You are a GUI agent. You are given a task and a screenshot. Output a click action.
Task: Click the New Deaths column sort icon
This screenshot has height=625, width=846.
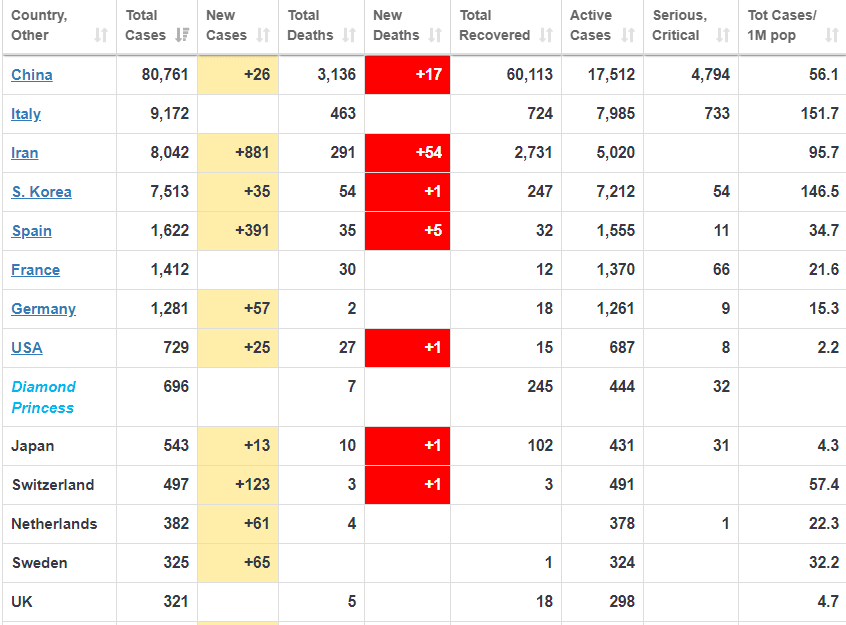435,35
